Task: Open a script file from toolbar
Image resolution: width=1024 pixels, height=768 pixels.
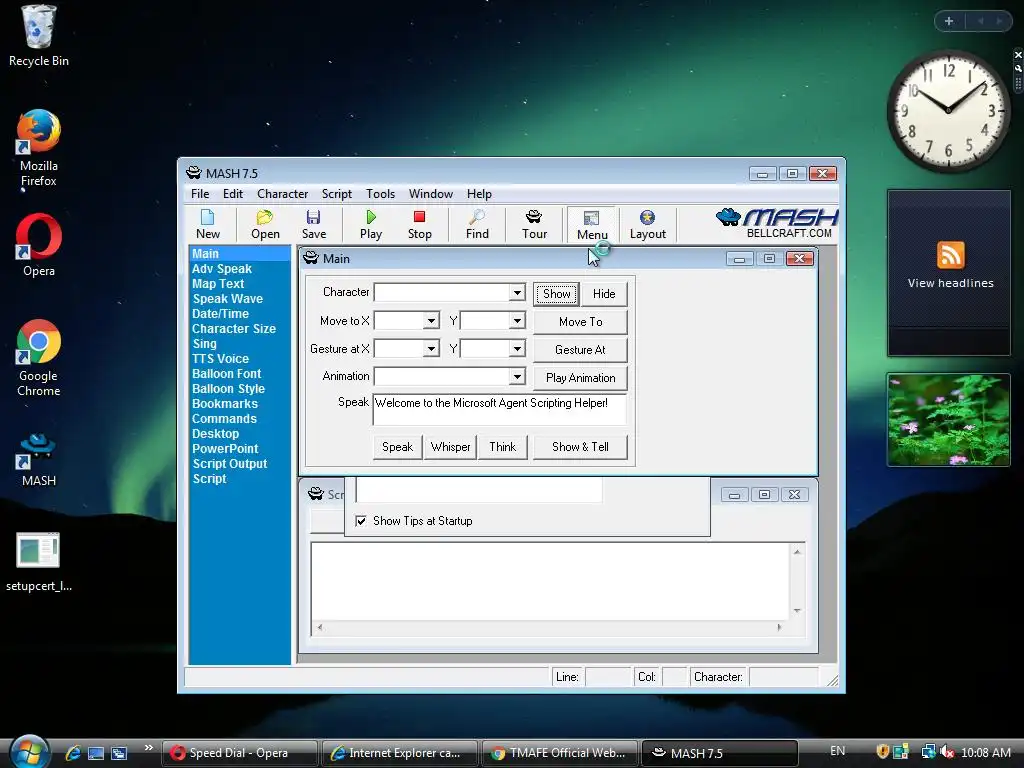Action: coord(265,225)
